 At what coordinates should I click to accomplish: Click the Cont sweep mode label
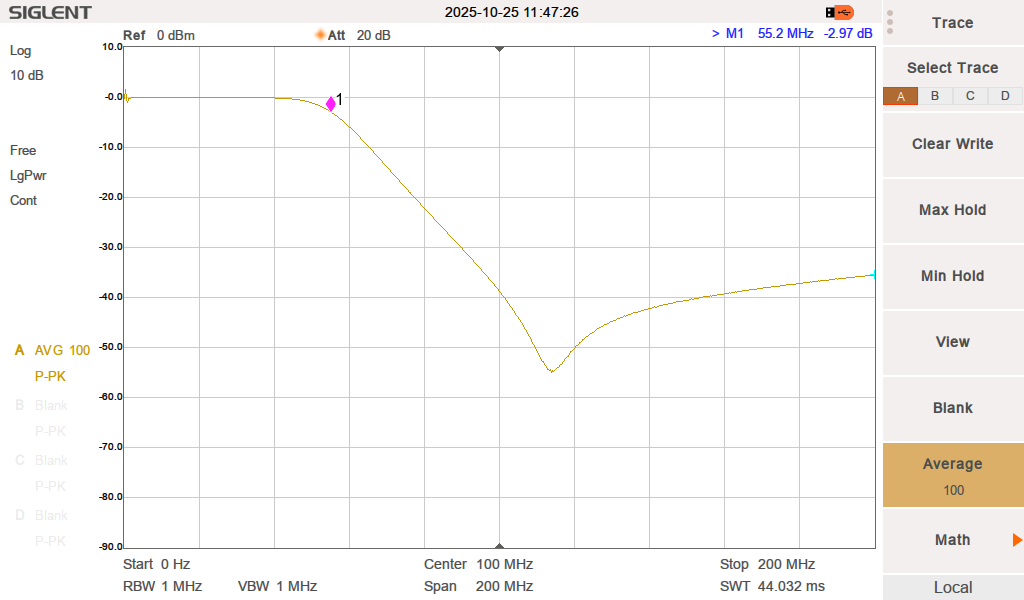point(23,200)
